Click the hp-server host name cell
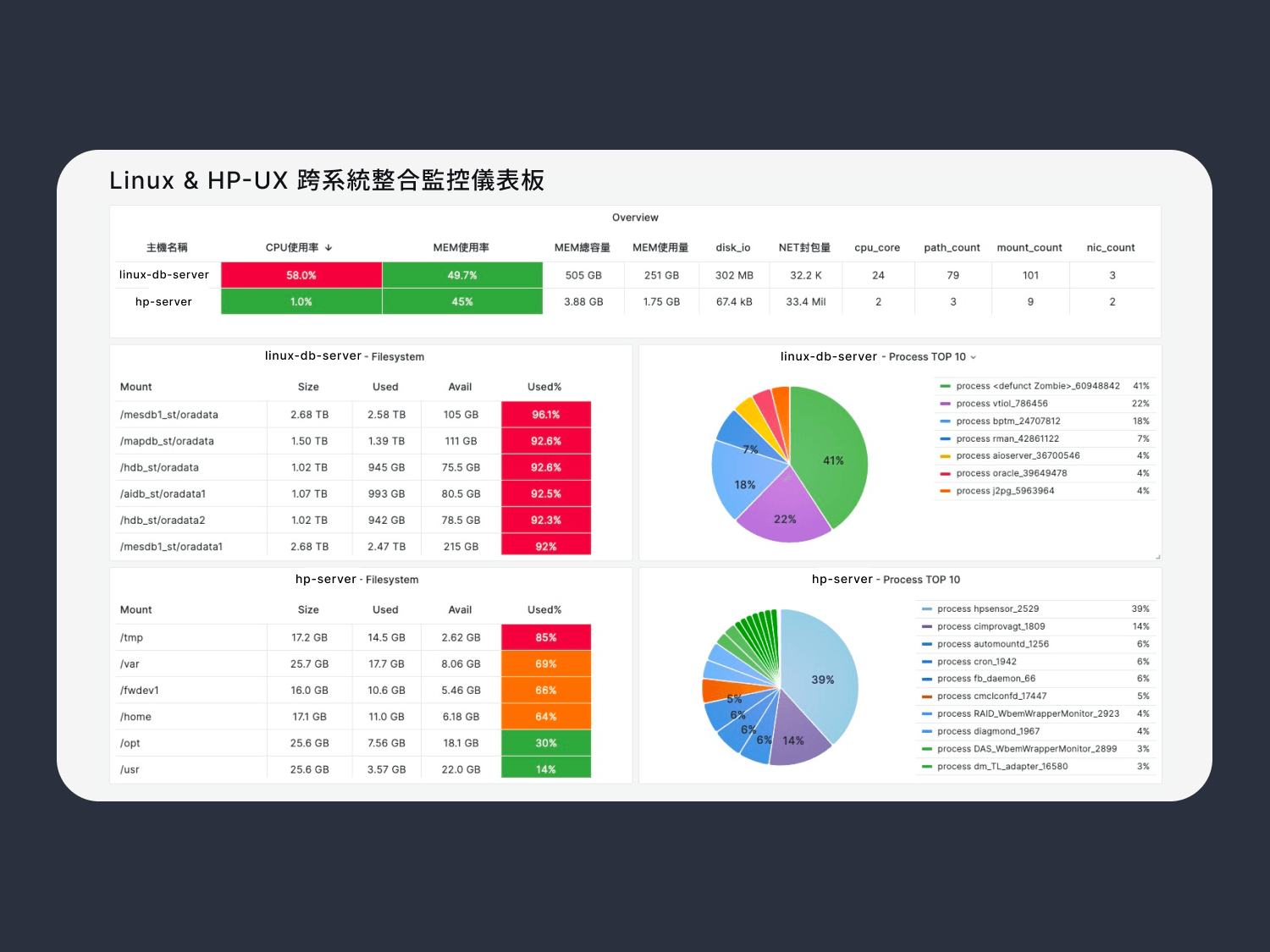Image resolution: width=1270 pixels, height=952 pixels. [x=164, y=302]
